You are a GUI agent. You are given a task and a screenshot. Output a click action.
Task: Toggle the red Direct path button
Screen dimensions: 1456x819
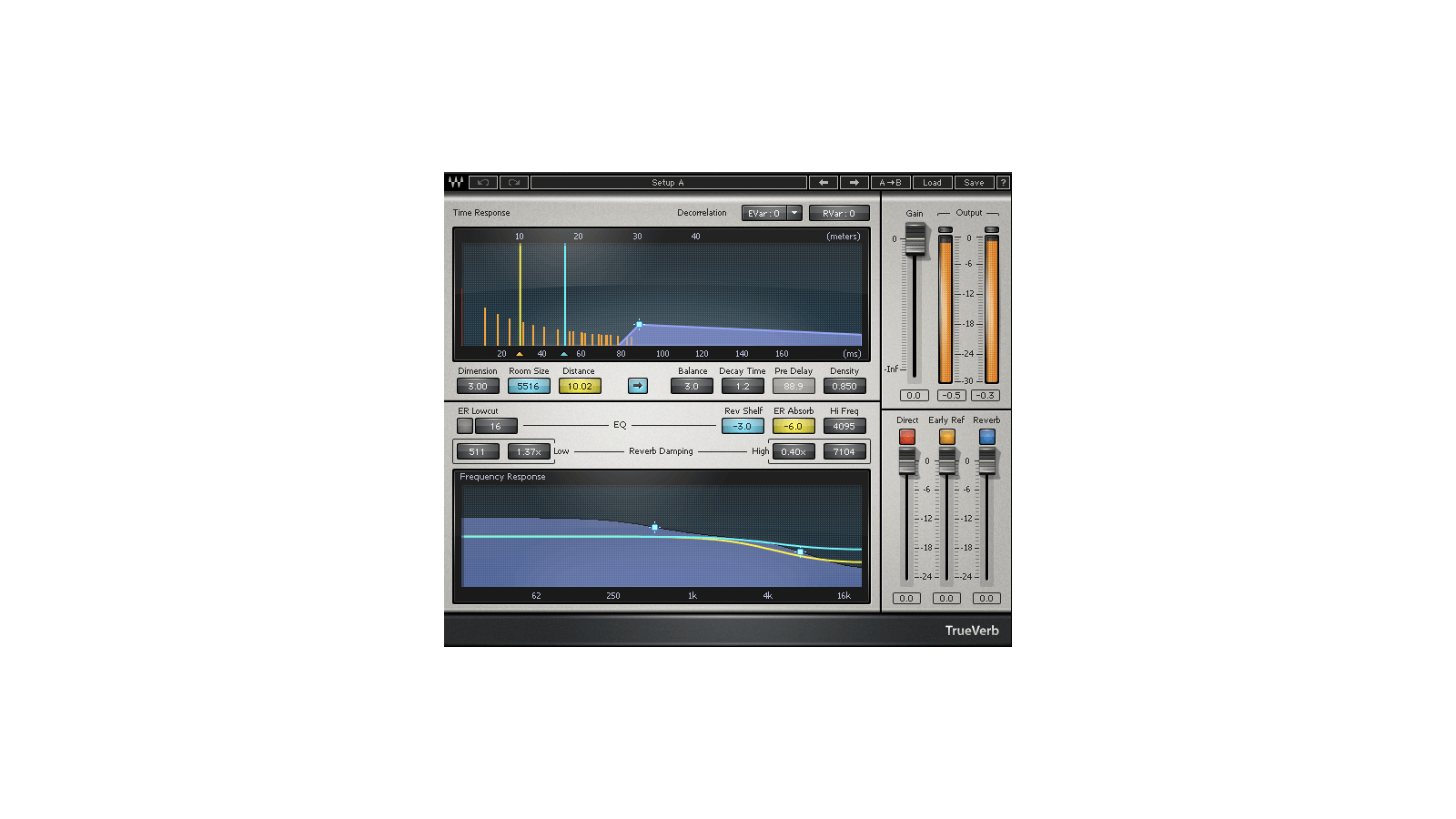point(907,437)
